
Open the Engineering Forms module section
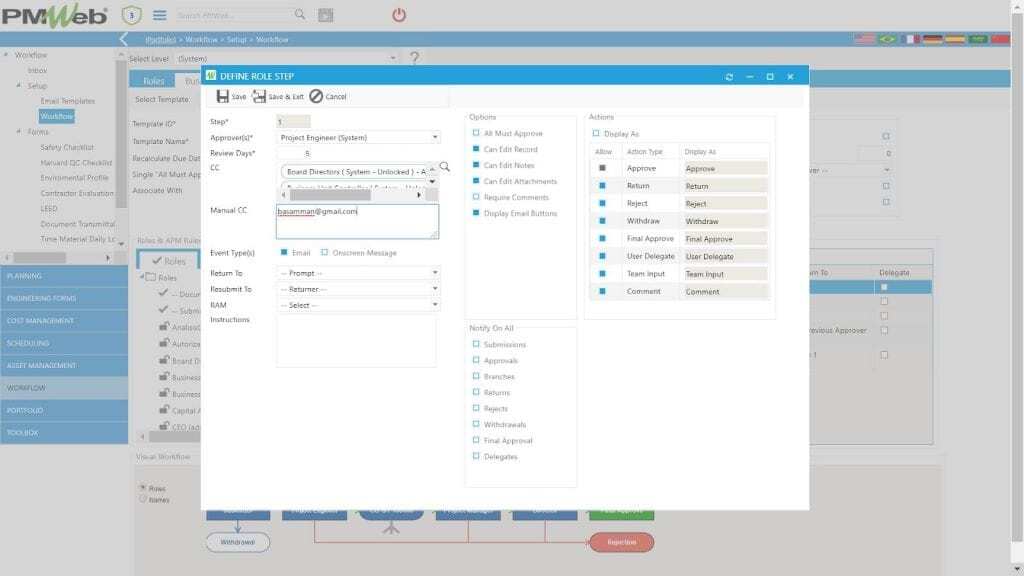pos(64,298)
